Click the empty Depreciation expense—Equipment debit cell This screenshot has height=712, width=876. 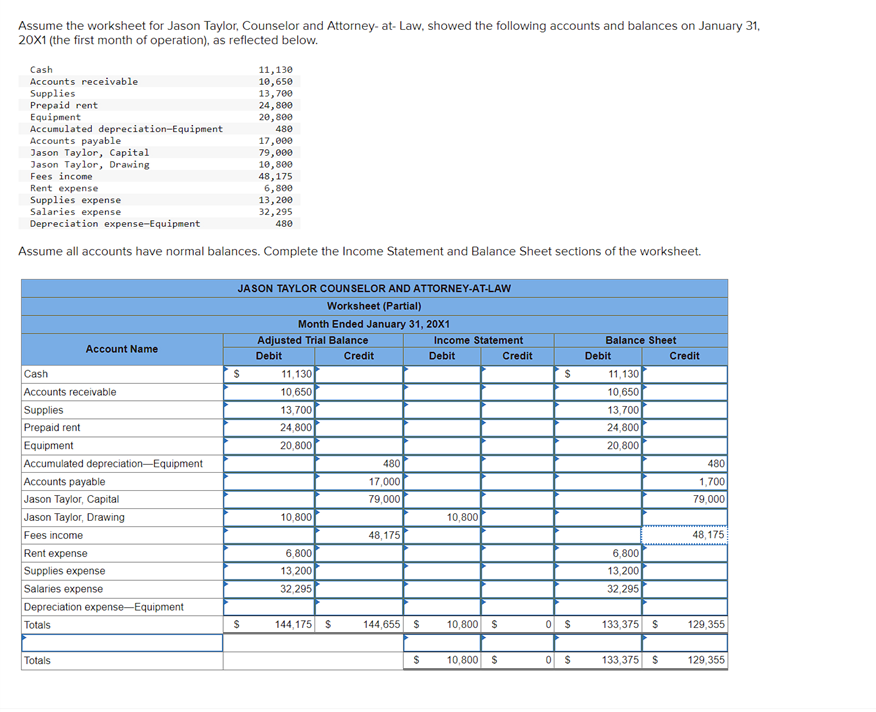coord(268,606)
